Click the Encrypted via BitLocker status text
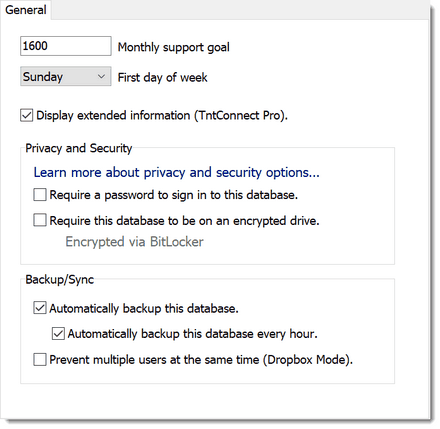This screenshot has height=429, width=440. tap(134, 242)
